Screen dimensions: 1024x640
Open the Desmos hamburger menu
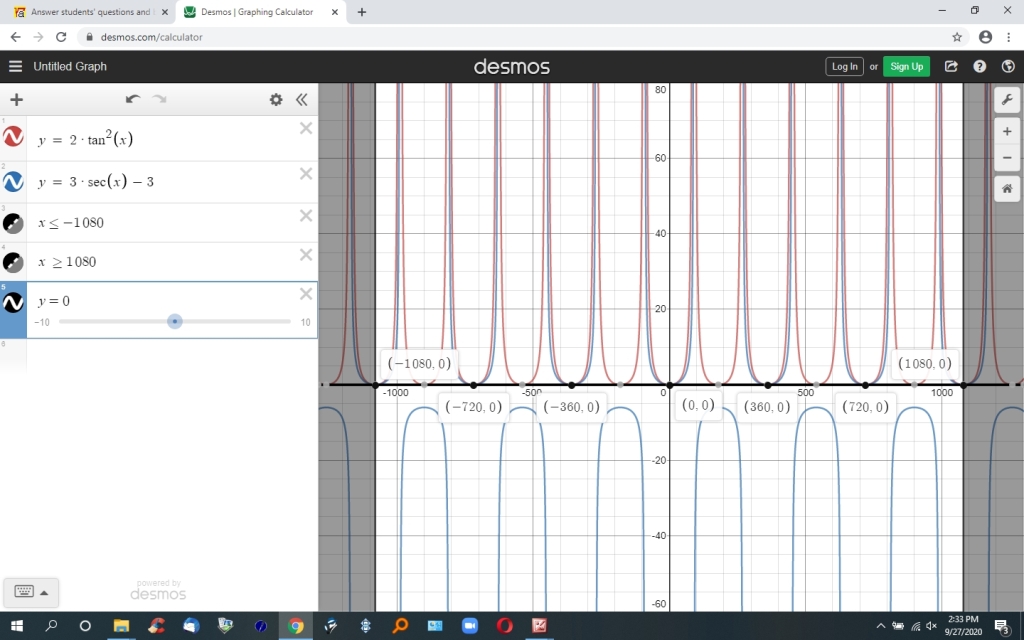16,66
